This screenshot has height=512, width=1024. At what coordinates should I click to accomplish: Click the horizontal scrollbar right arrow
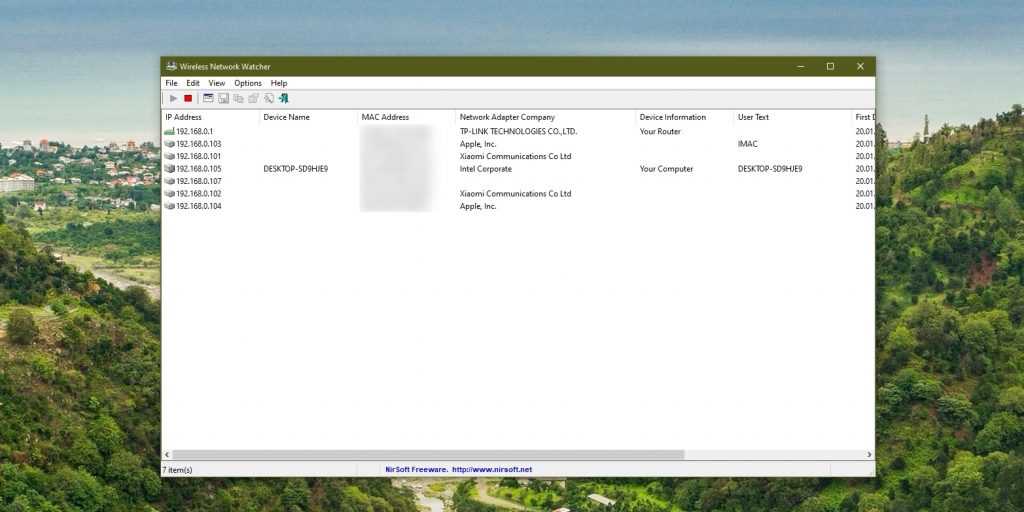(x=869, y=455)
